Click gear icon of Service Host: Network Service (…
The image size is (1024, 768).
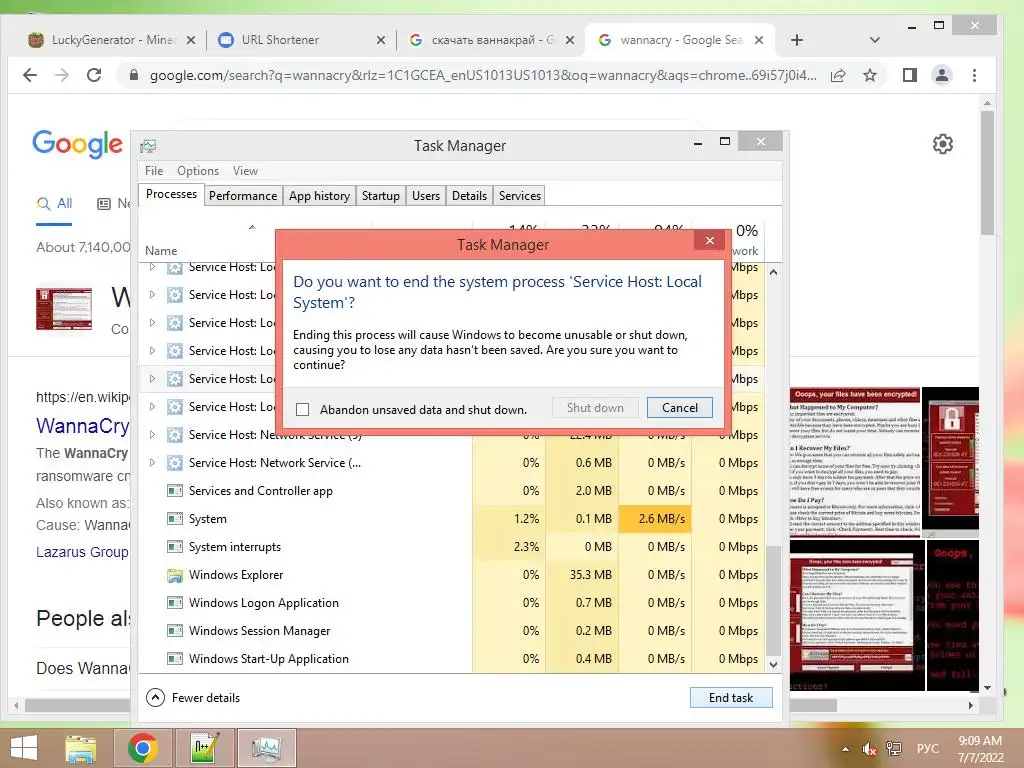click(174, 463)
